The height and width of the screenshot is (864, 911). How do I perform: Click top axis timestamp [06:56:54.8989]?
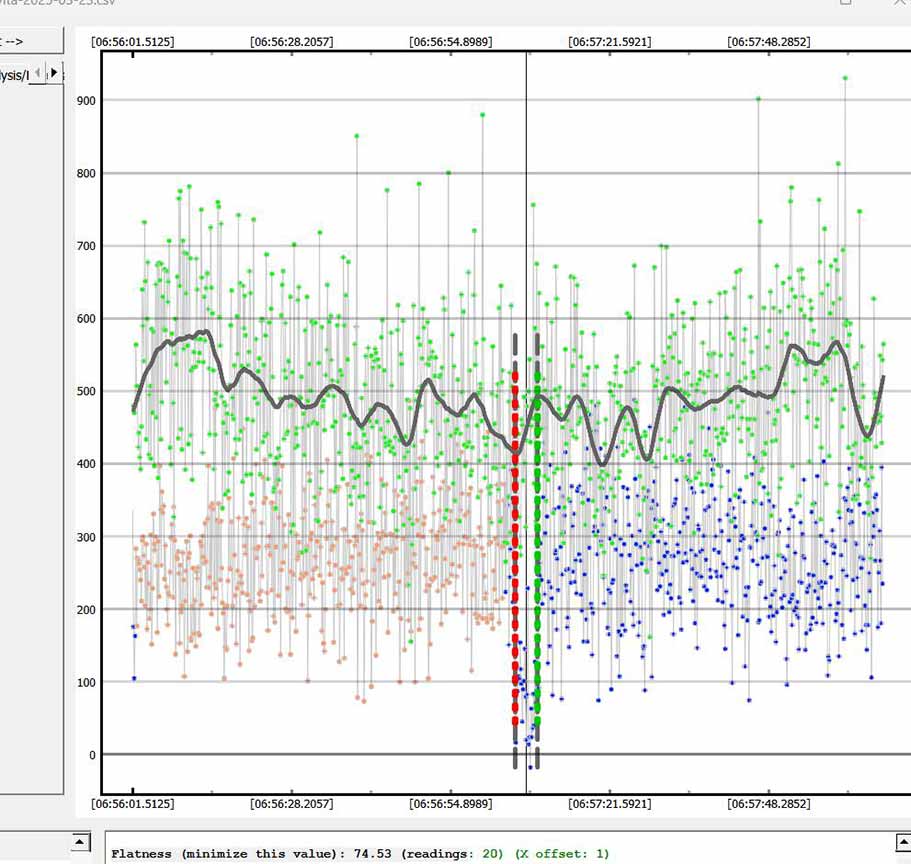(x=451, y=42)
